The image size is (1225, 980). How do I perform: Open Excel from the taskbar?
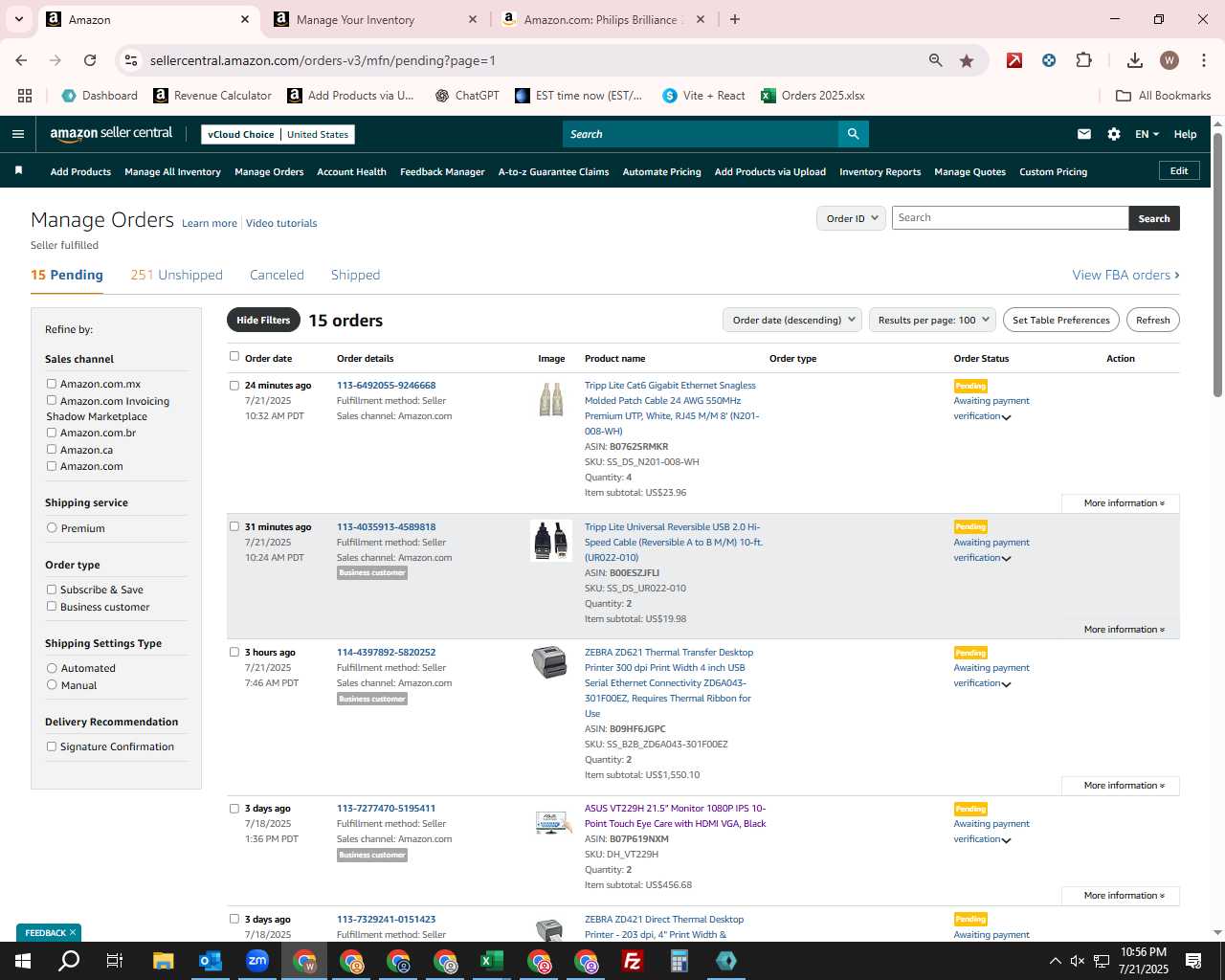(x=491, y=961)
